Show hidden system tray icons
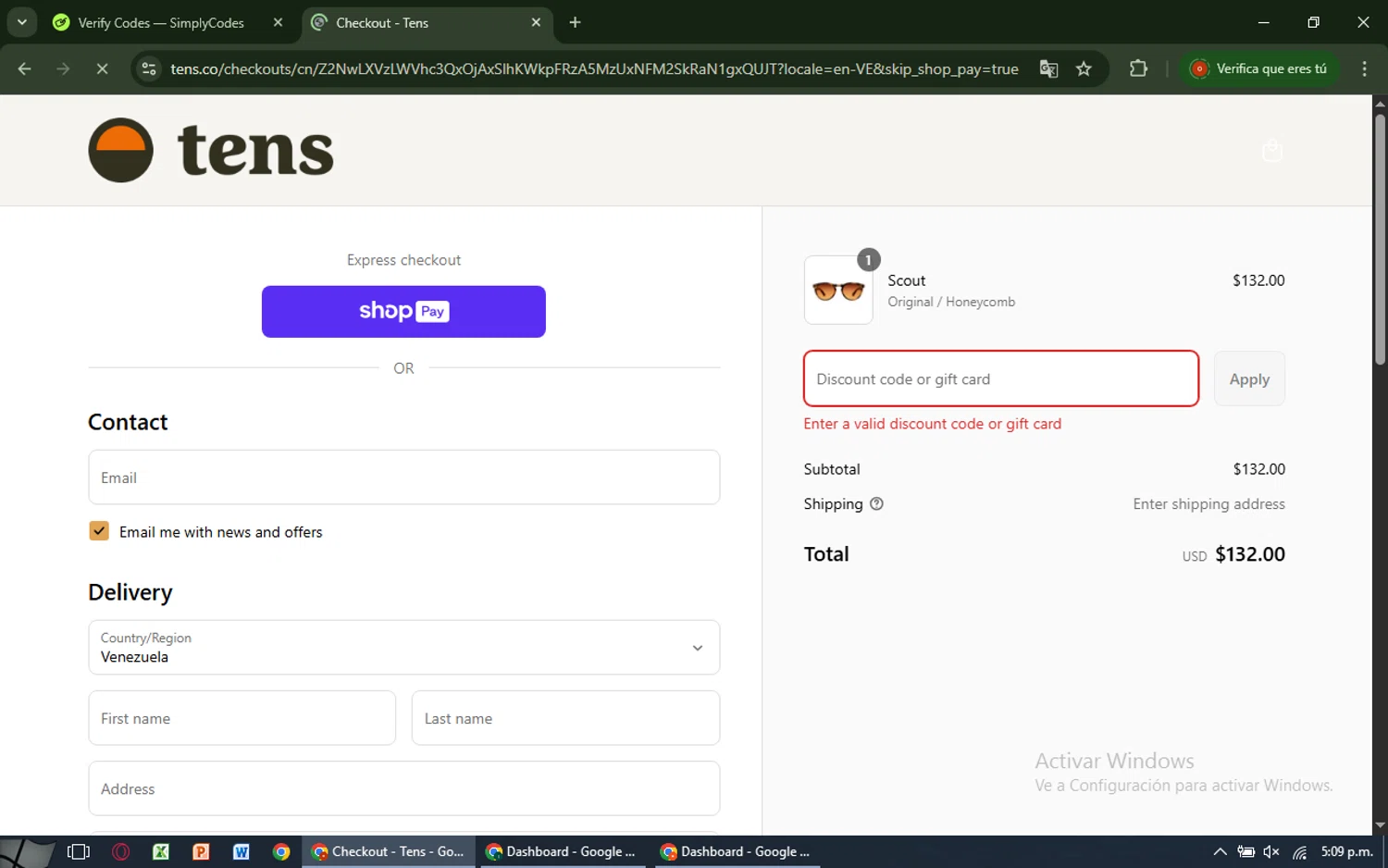1388x868 pixels. click(x=1220, y=851)
